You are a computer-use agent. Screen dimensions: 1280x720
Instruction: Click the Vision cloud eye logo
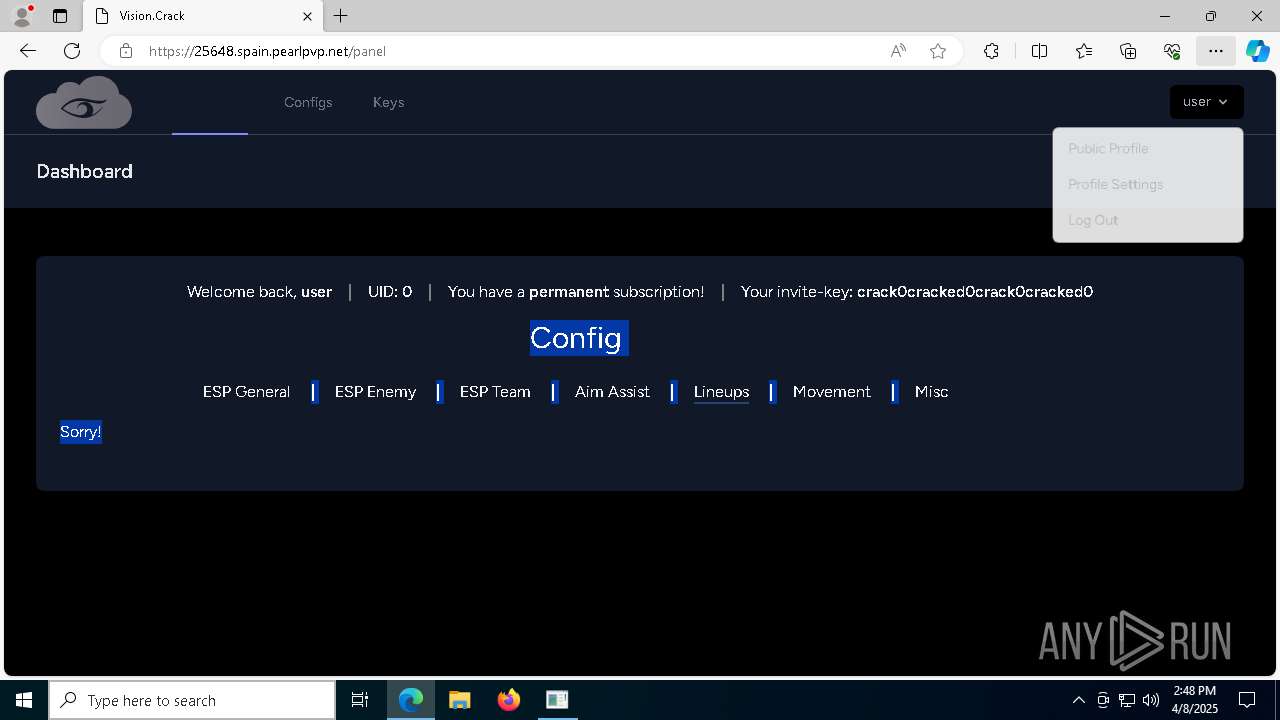84,102
